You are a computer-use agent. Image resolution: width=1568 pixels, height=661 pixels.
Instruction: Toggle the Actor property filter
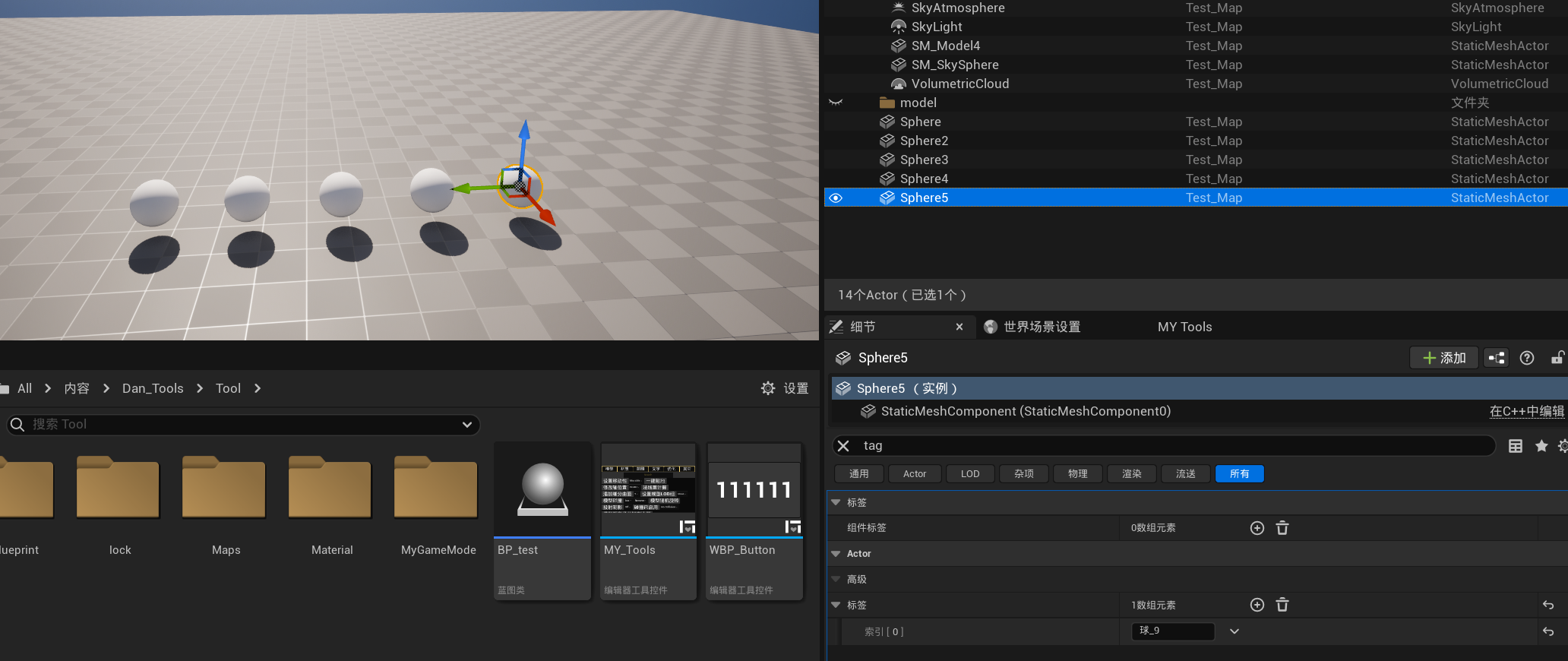(x=915, y=474)
